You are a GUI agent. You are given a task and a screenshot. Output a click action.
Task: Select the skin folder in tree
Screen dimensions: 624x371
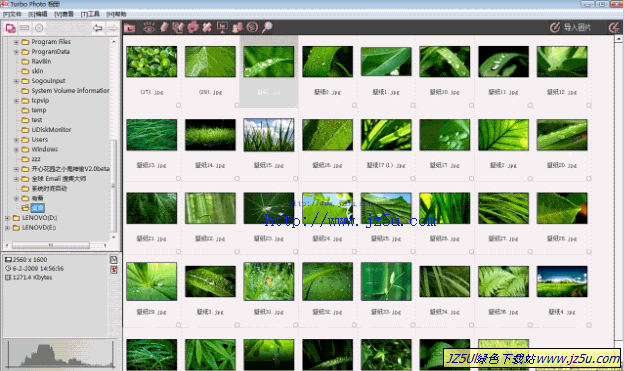tap(37, 71)
